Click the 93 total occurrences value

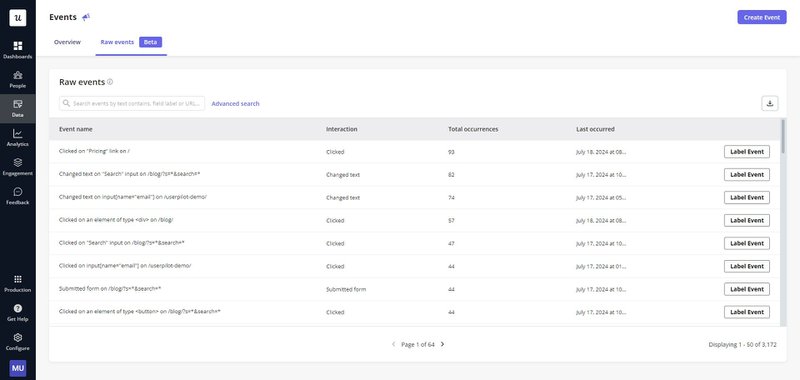coord(451,152)
